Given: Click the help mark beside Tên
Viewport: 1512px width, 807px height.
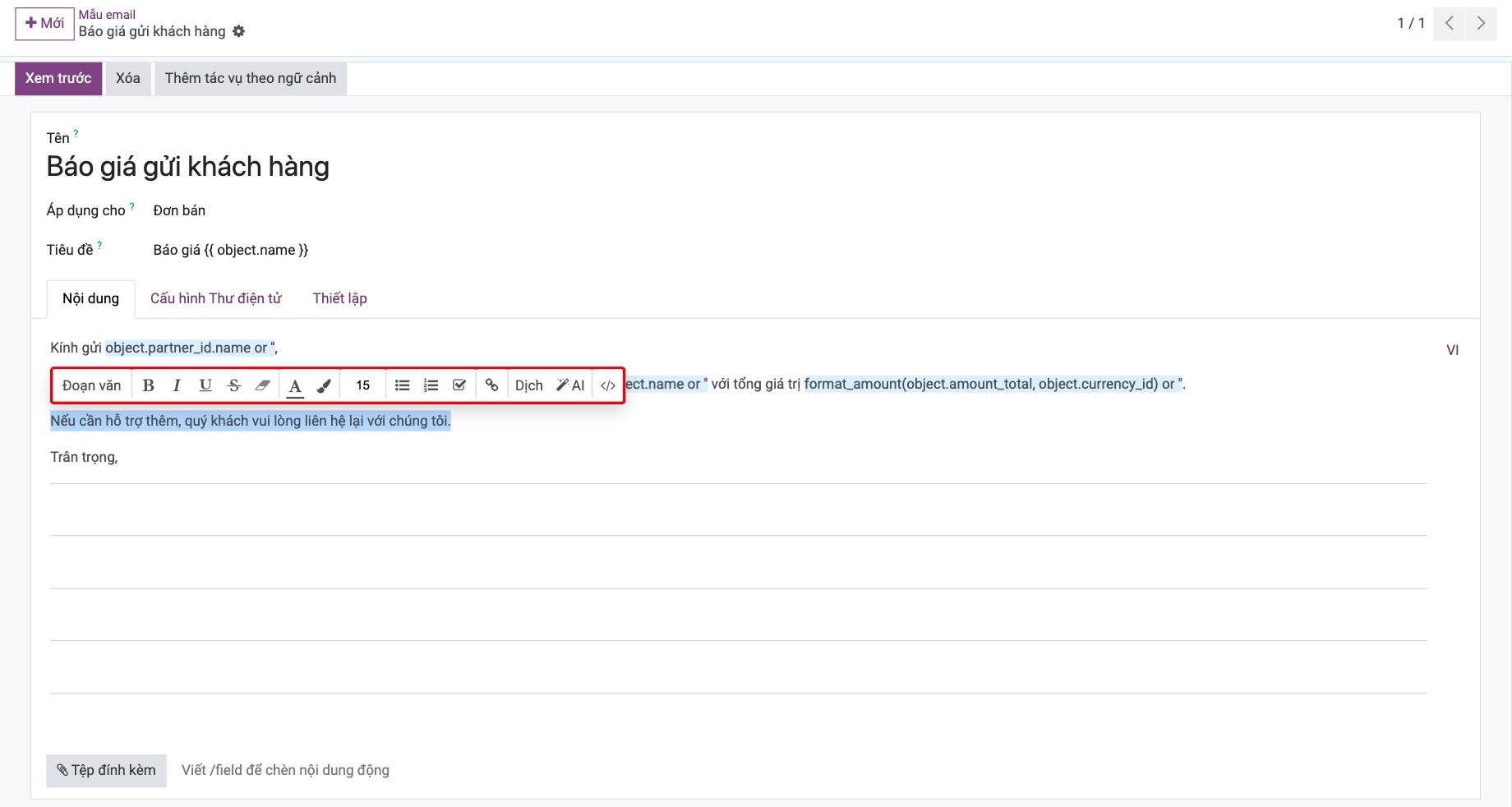Looking at the screenshot, I should (x=76, y=133).
